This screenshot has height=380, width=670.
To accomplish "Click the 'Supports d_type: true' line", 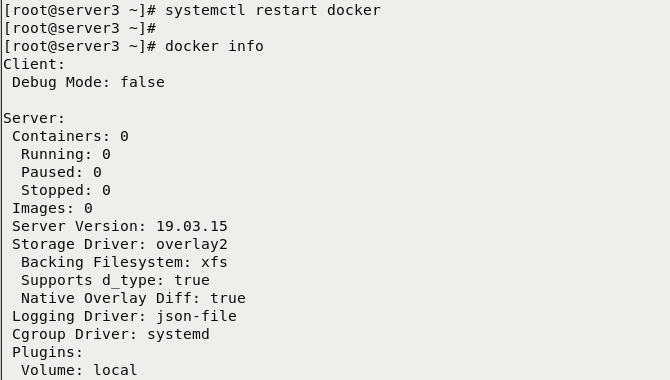I will [x=115, y=280].
